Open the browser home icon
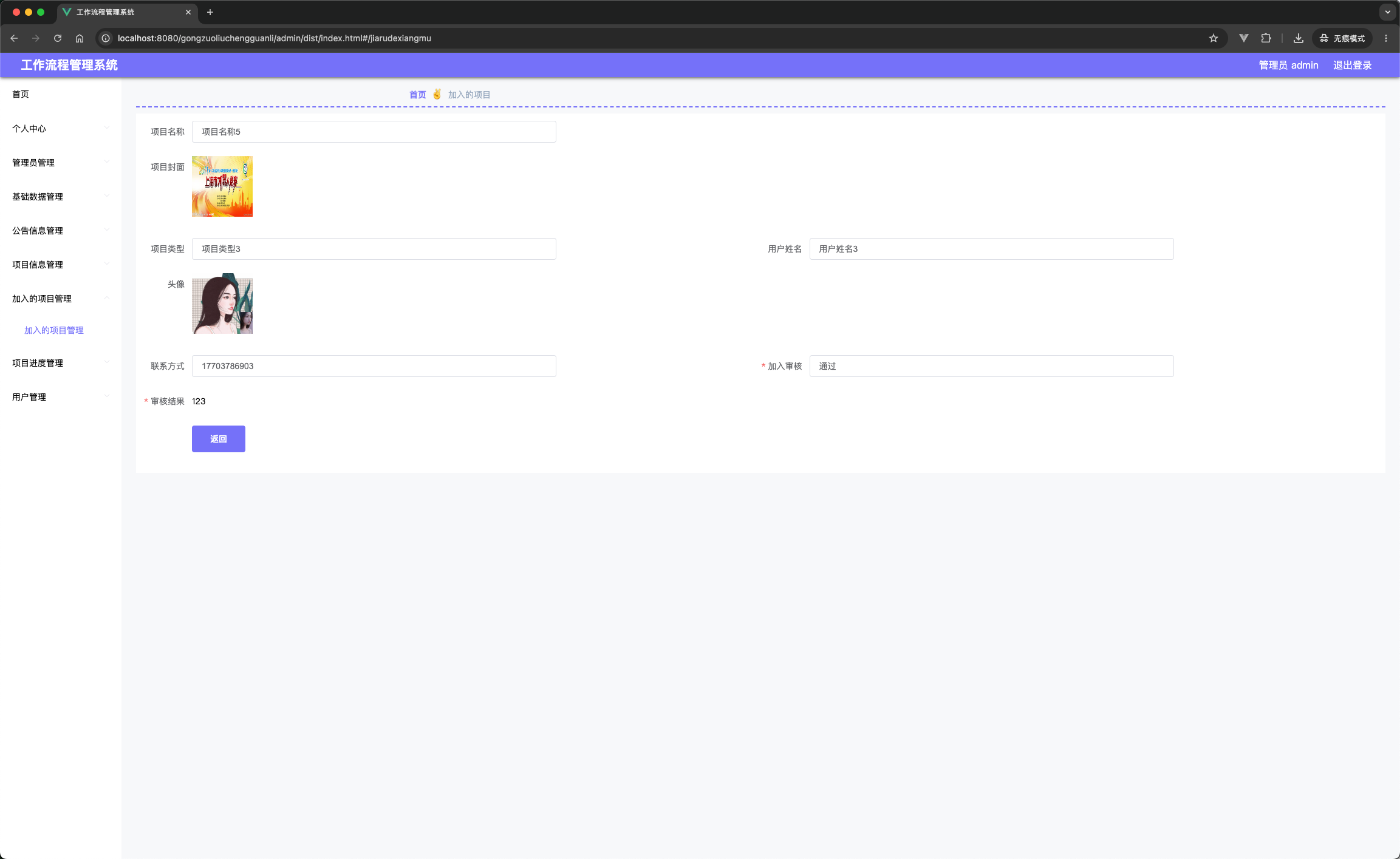Screen dimensions: 1400x859 80,38
